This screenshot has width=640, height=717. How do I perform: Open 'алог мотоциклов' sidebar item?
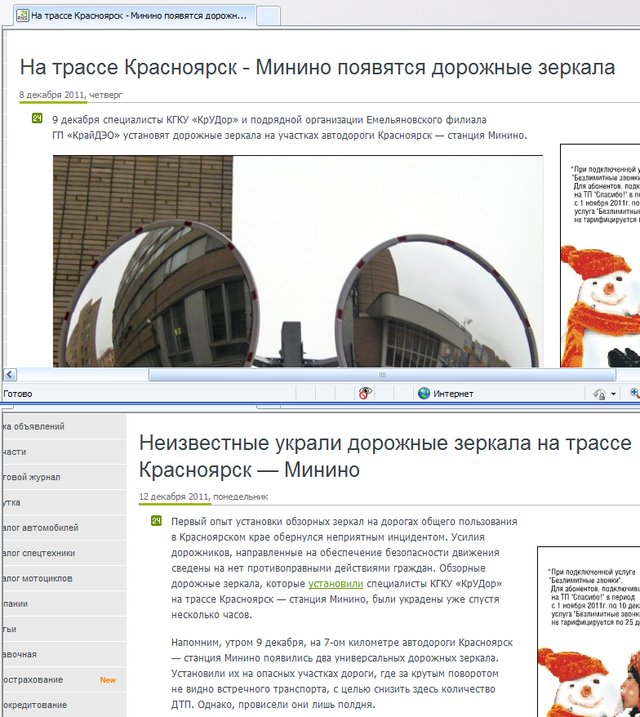pos(39,578)
